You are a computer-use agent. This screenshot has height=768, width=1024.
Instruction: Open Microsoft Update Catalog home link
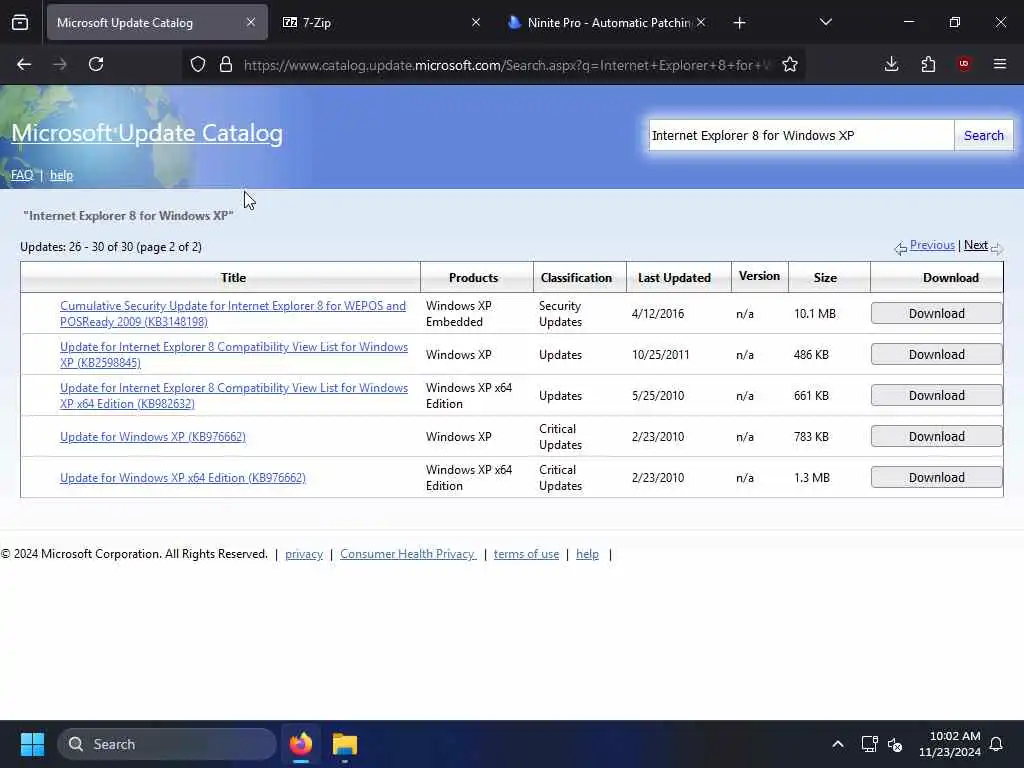click(147, 133)
